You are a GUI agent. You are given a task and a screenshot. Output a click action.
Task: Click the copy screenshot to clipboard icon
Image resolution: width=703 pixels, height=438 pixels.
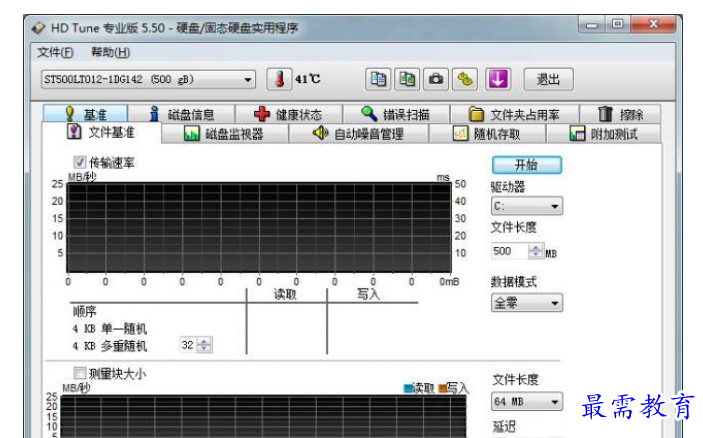[x=407, y=79]
